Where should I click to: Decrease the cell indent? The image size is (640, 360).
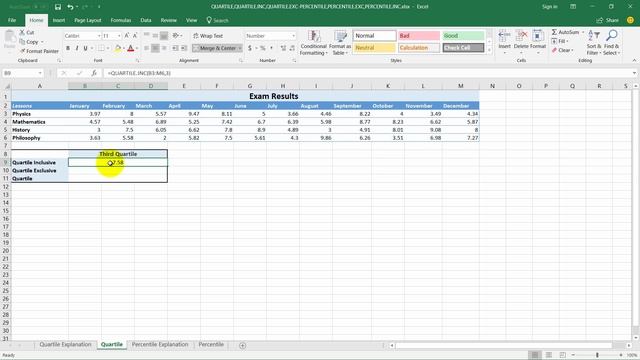coord(175,48)
